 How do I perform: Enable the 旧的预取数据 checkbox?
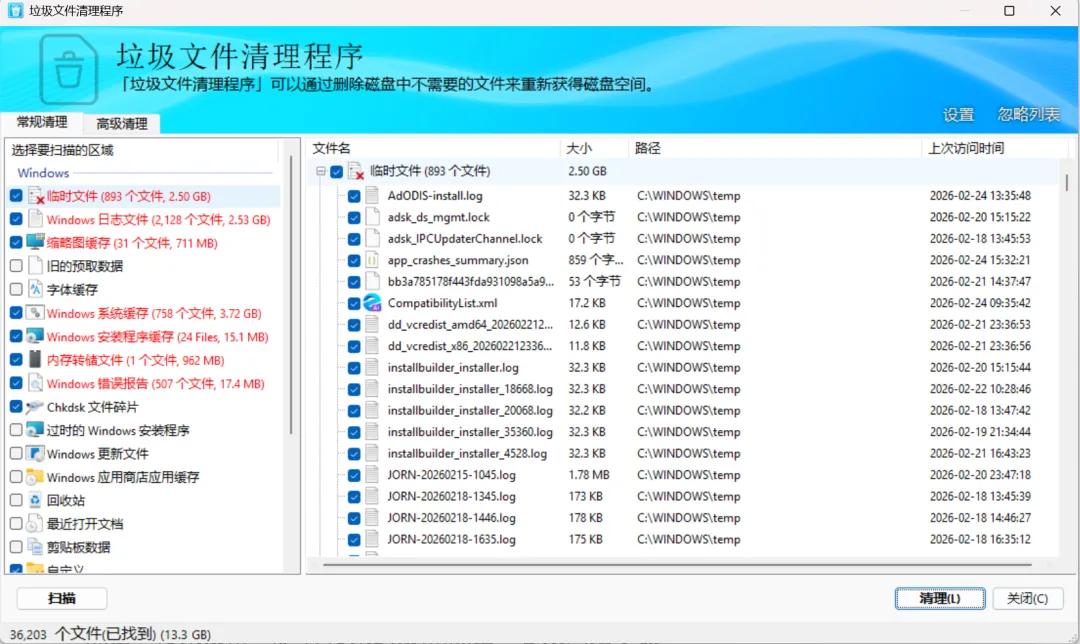[16, 266]
